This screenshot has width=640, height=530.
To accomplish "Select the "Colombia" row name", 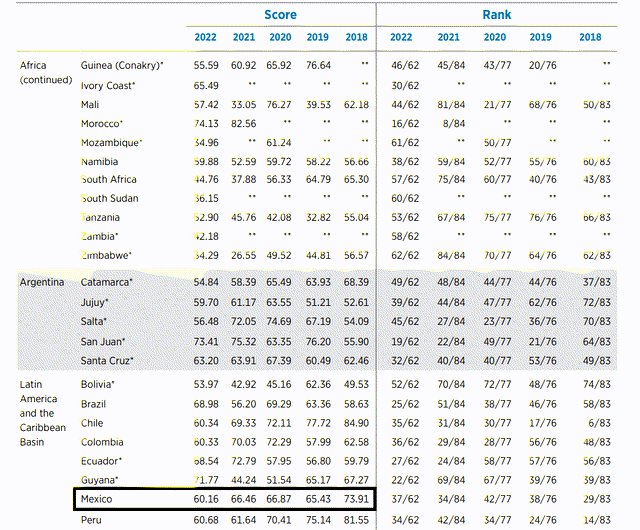I will (102, 442).
